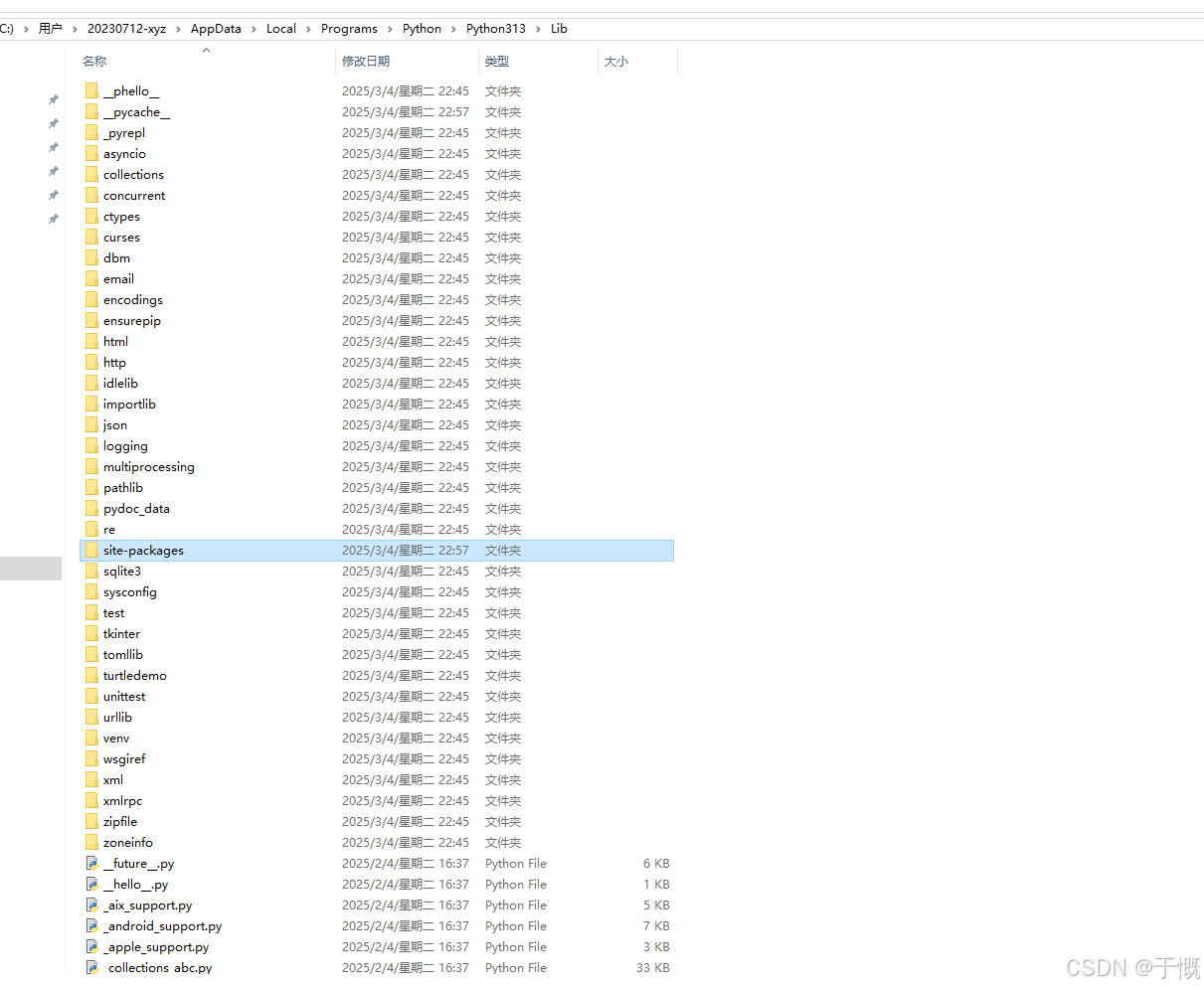
Task: Expand the chevron after Python313 in the path
Action: tap(539, 29)
